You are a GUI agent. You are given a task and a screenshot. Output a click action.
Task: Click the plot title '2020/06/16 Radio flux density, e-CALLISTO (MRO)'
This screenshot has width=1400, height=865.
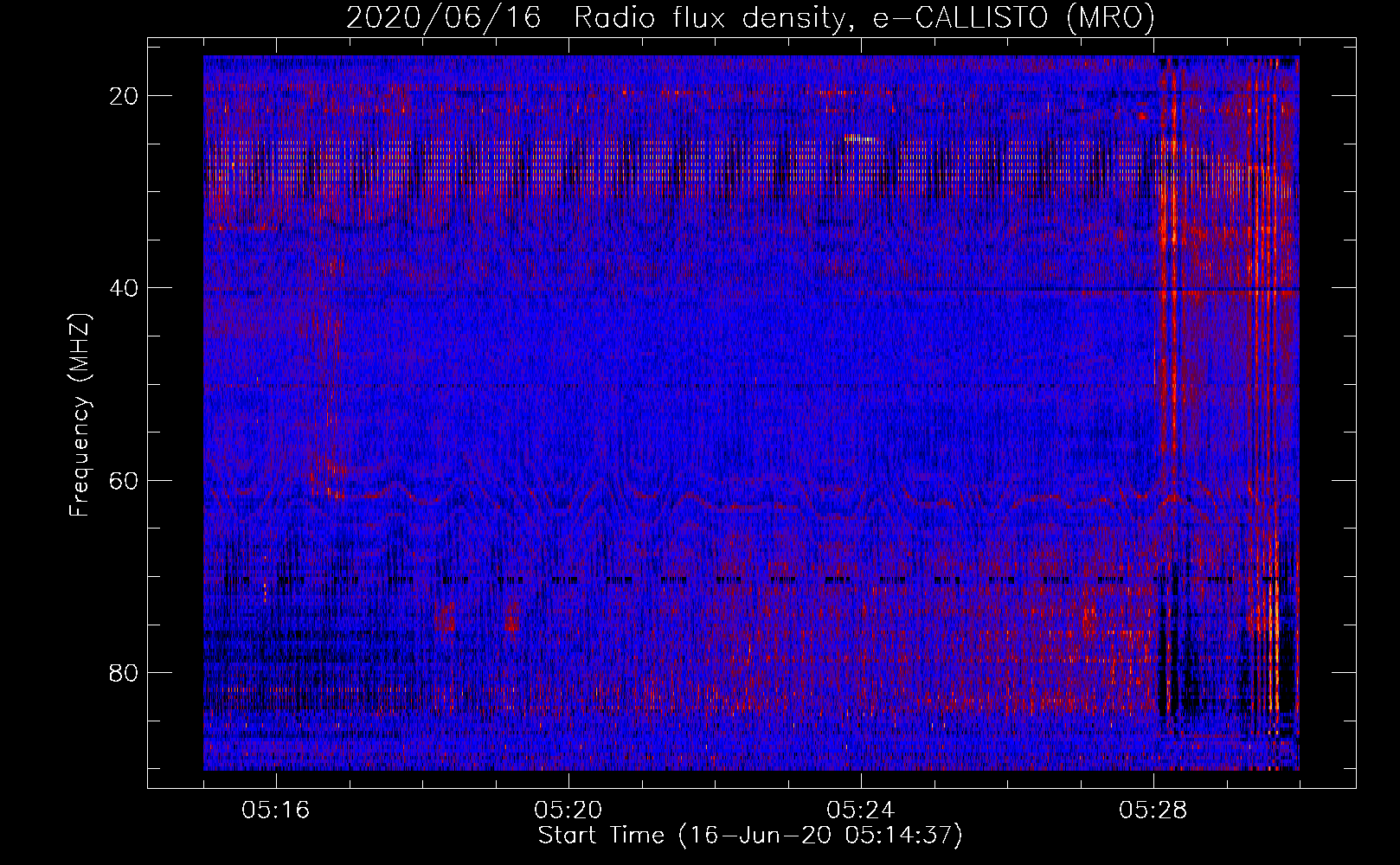click(x=750, y=18)
